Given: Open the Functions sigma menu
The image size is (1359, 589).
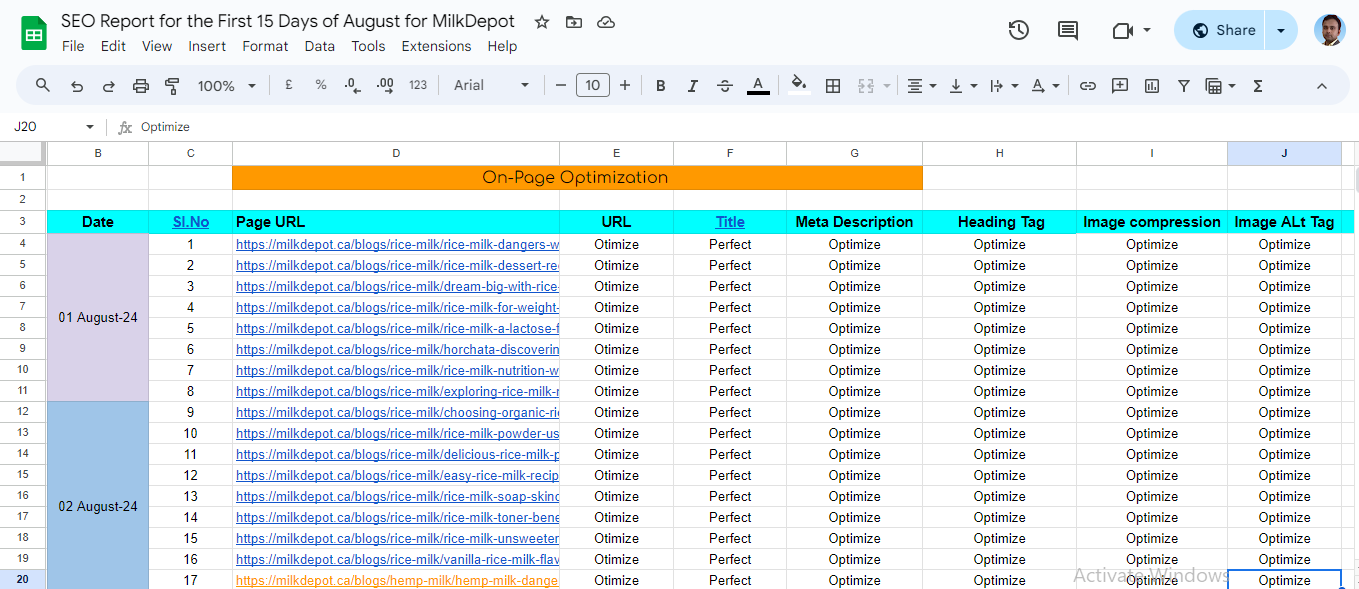Looking at the screenshot, I should [x=1258, y=86].
